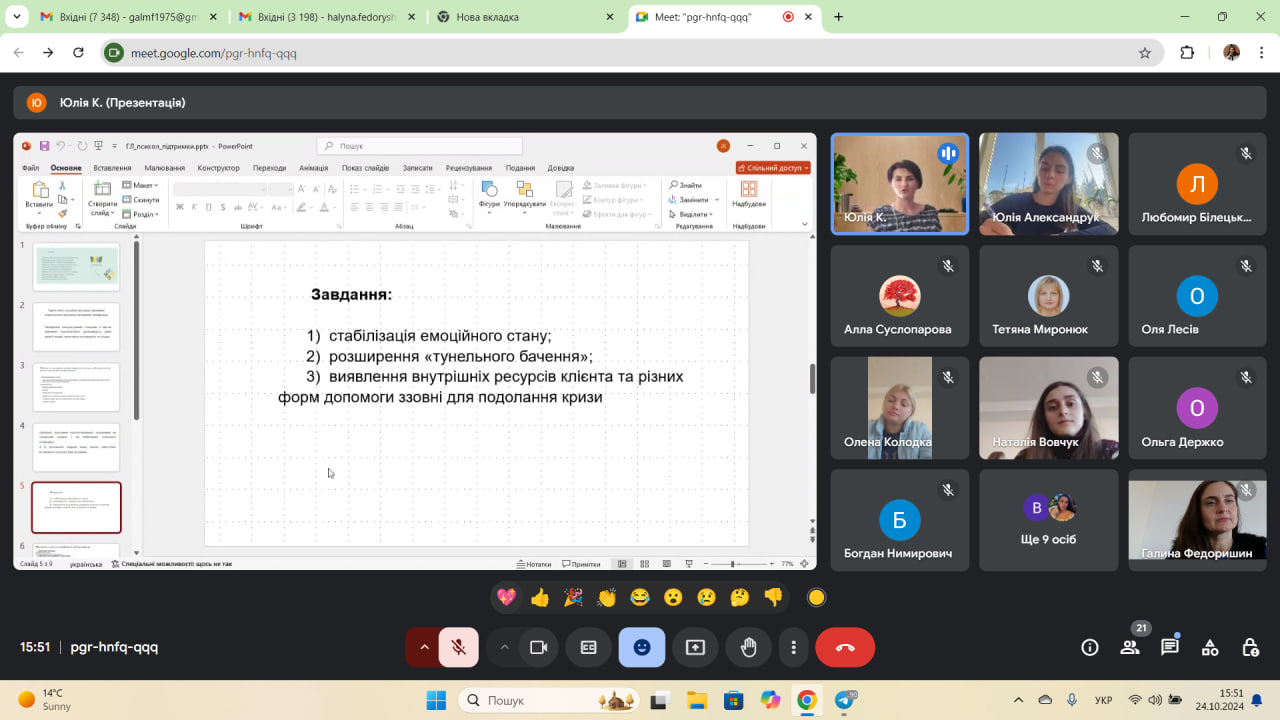Leave the call with red button
The height and width of the screenshot is (720, 1280).
tap(845, 647)
